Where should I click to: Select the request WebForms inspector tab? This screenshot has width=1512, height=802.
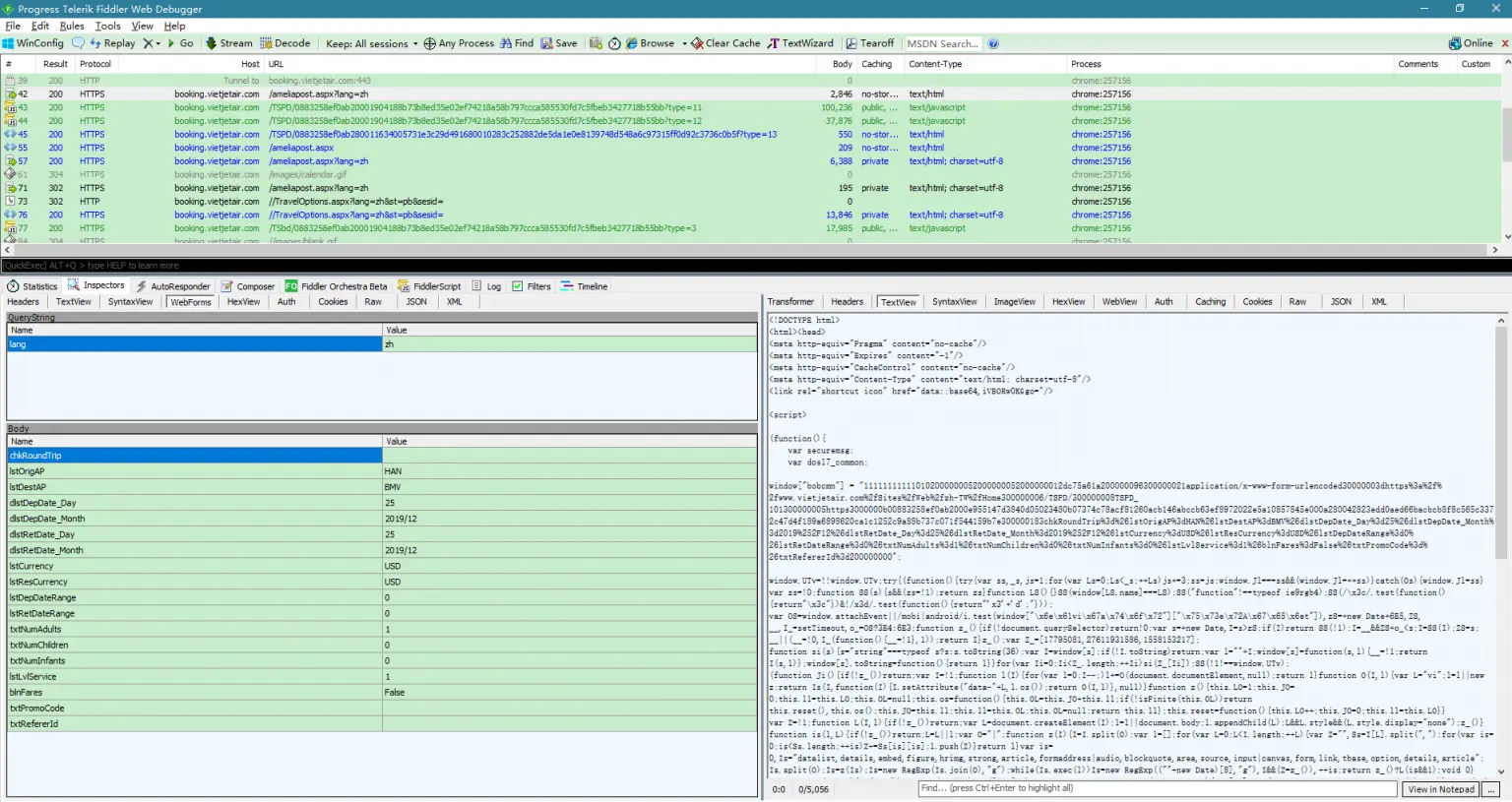click(x=191, y=302)
